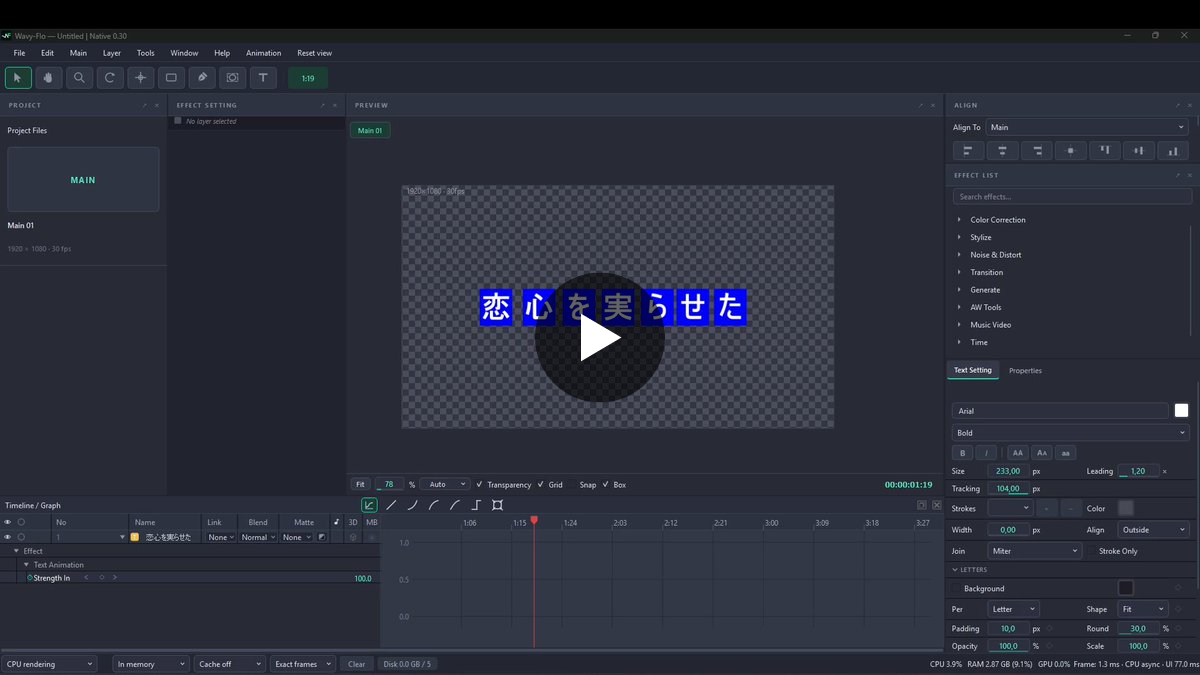The image size is (1200, 675).
Task: Select the camera mask tool icon
Action: (233, 77)
